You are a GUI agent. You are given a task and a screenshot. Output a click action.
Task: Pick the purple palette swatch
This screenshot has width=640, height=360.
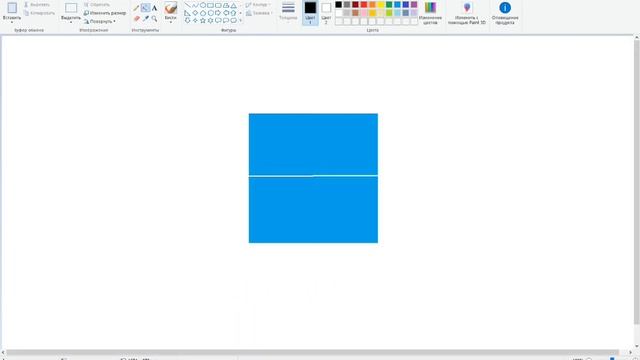coord(414,4)
